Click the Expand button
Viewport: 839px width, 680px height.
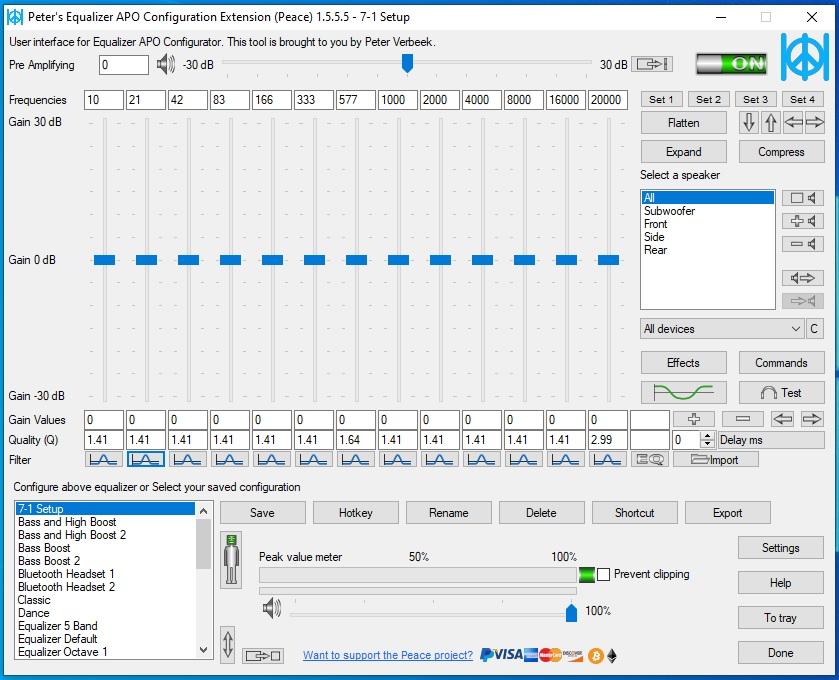click(x=683, y=151)
